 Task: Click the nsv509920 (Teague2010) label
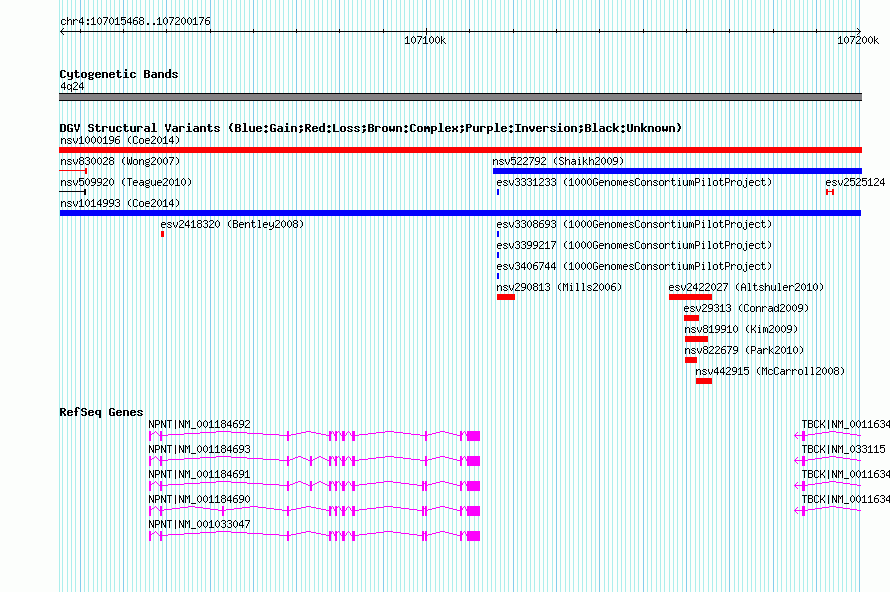point(126,182)
